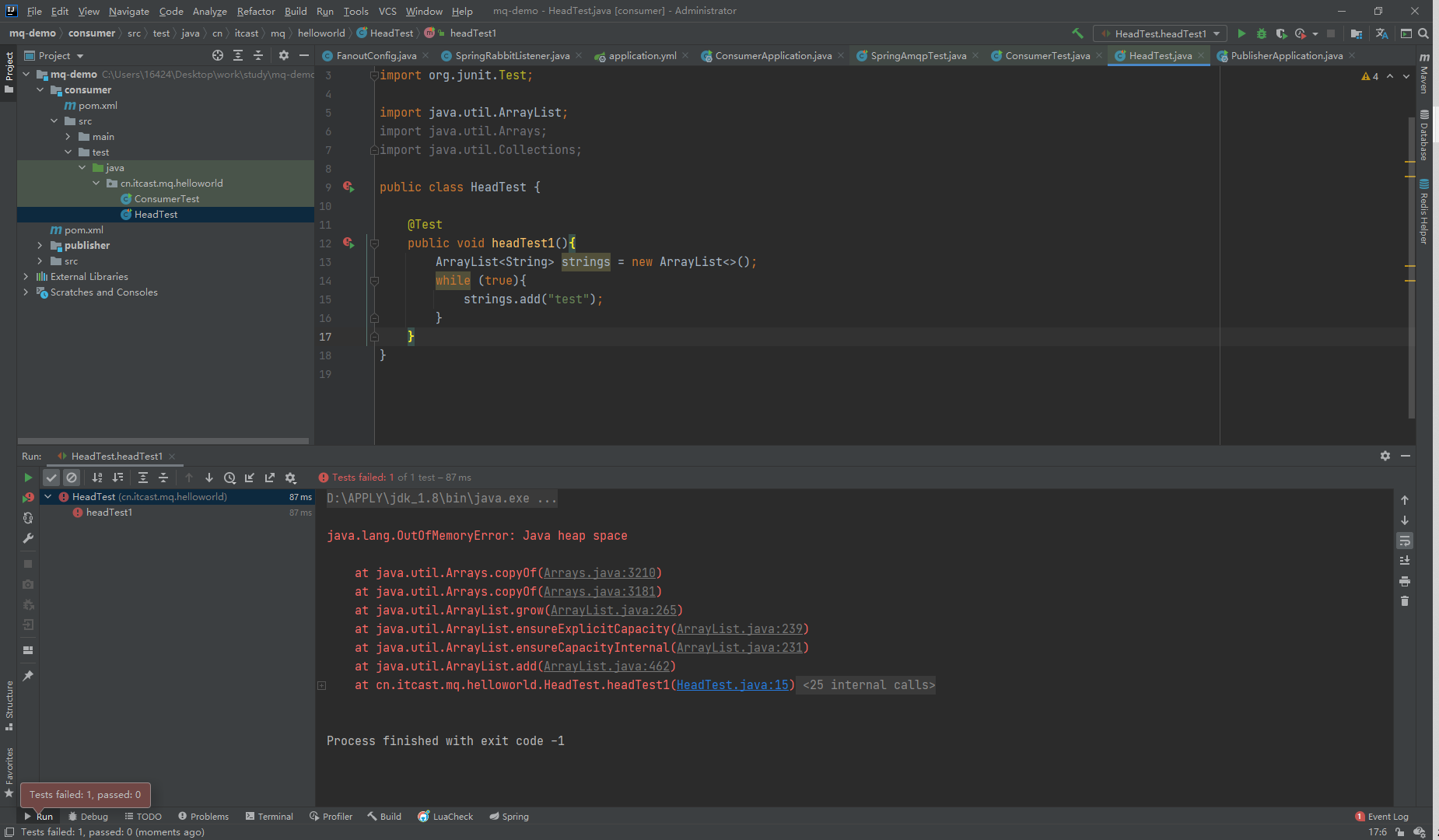This screenshot has height=840, width=1439.
Task: Rerun tests using green play icon in Run panel
Action: click(28, 478)
